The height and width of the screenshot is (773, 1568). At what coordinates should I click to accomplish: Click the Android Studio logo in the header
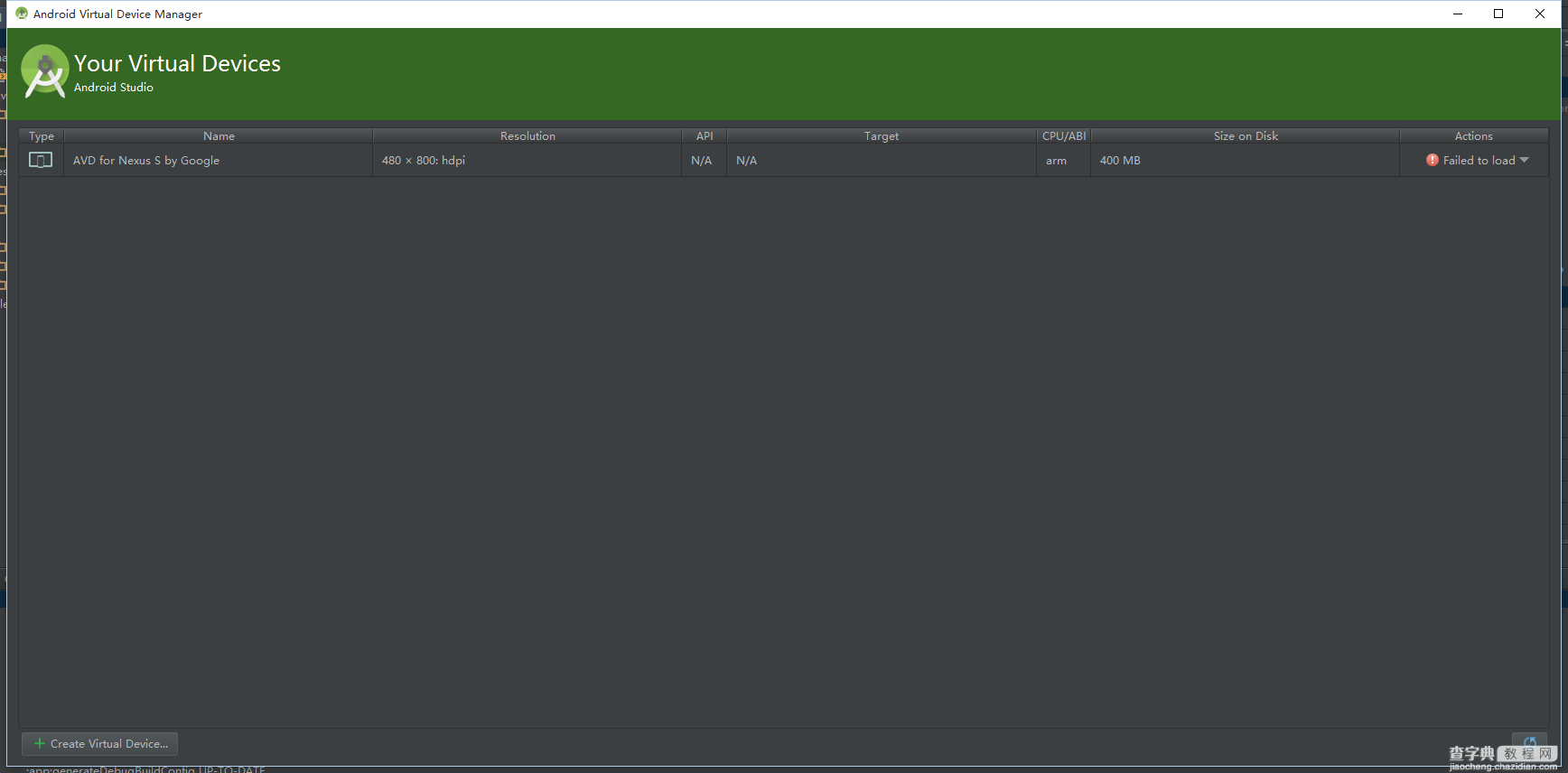pyautogui.click(x=44, y=70)
